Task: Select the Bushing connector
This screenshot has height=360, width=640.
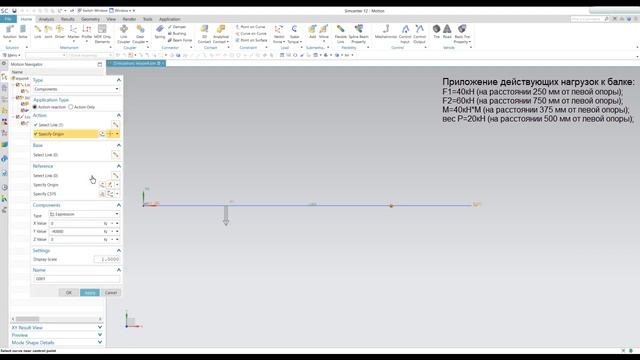Action: click(x=177, y=33)
